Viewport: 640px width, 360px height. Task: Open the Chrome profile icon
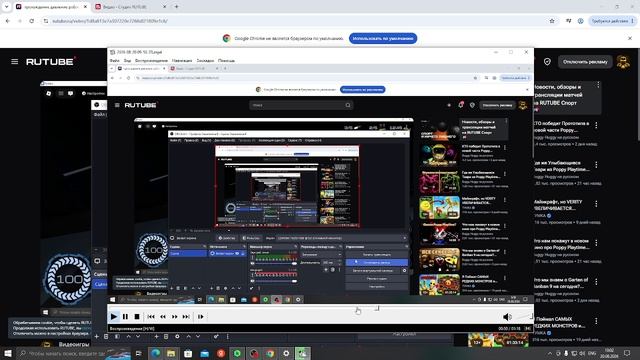(x=580, y=21)
